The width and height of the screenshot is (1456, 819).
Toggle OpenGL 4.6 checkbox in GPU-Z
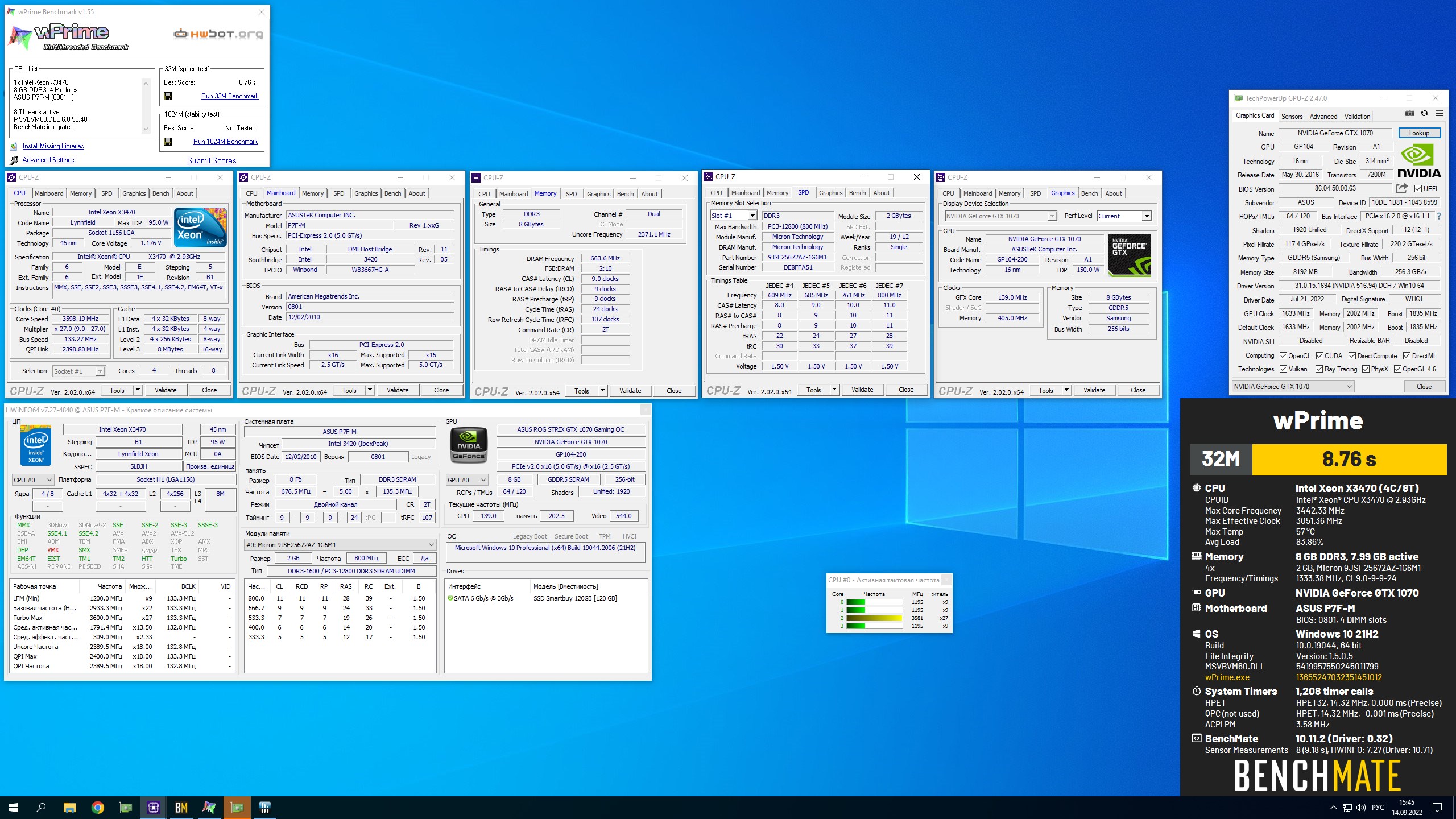click(1397, 369)
